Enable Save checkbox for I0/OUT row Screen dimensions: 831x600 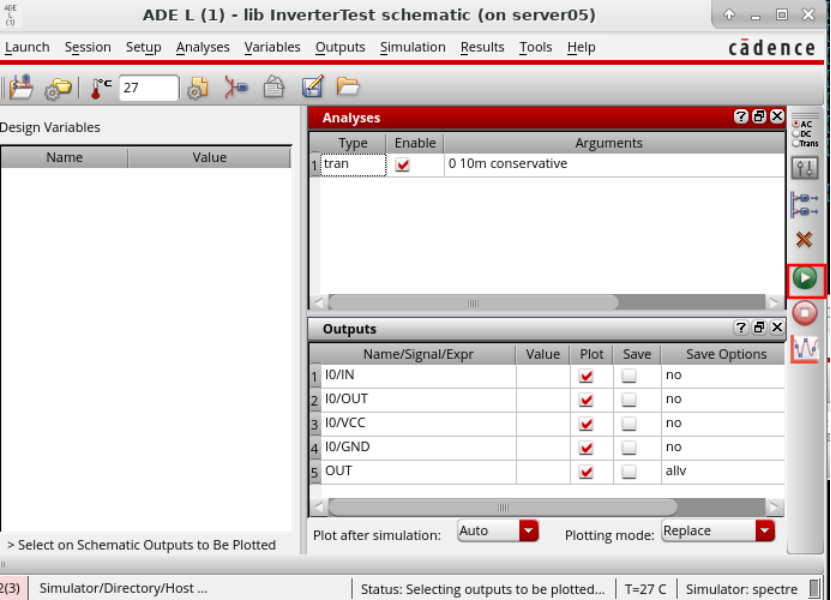pyautogui.click(x=629, y=400)
